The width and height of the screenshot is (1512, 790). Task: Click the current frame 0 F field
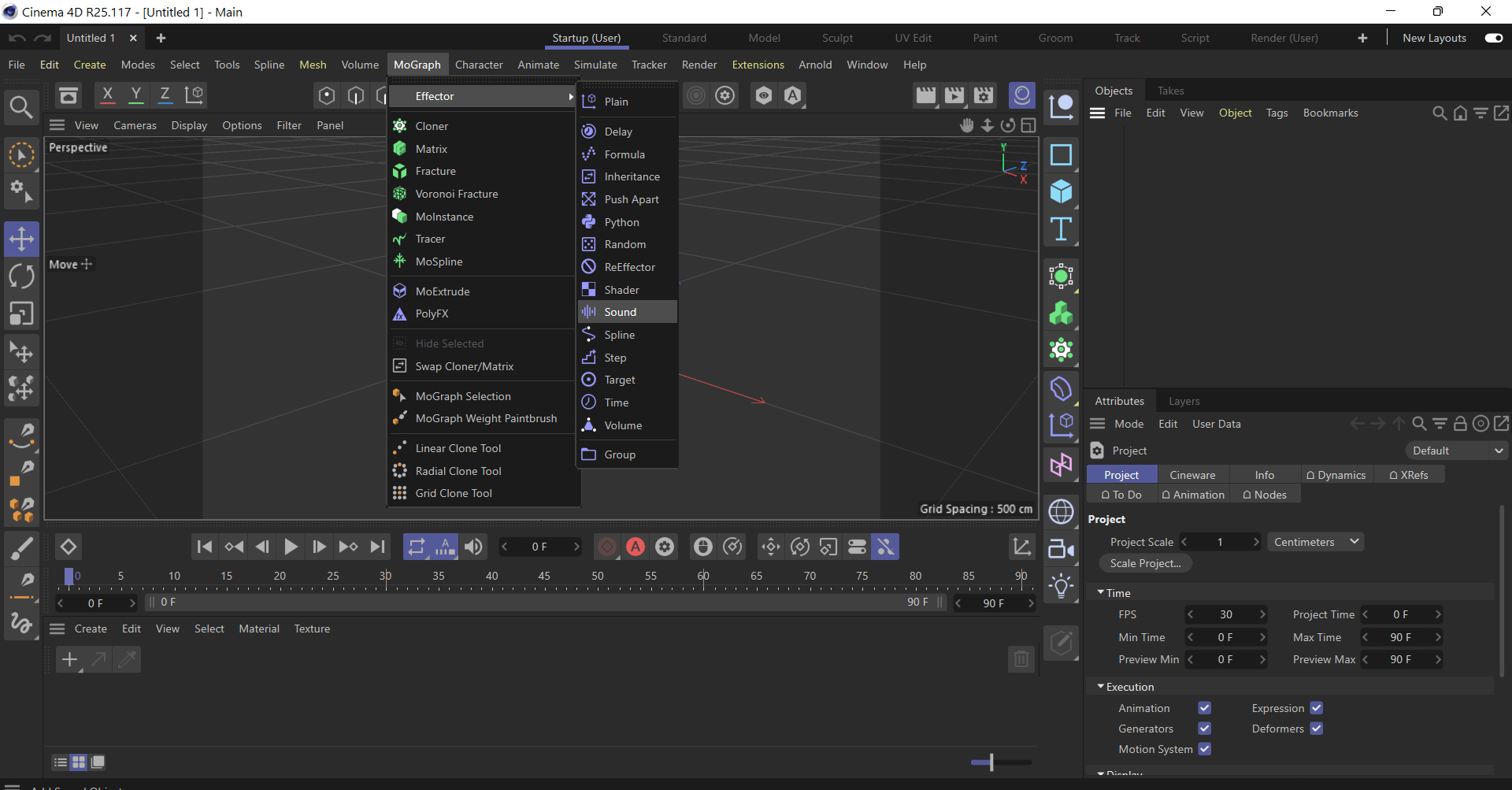pos(540,547)
